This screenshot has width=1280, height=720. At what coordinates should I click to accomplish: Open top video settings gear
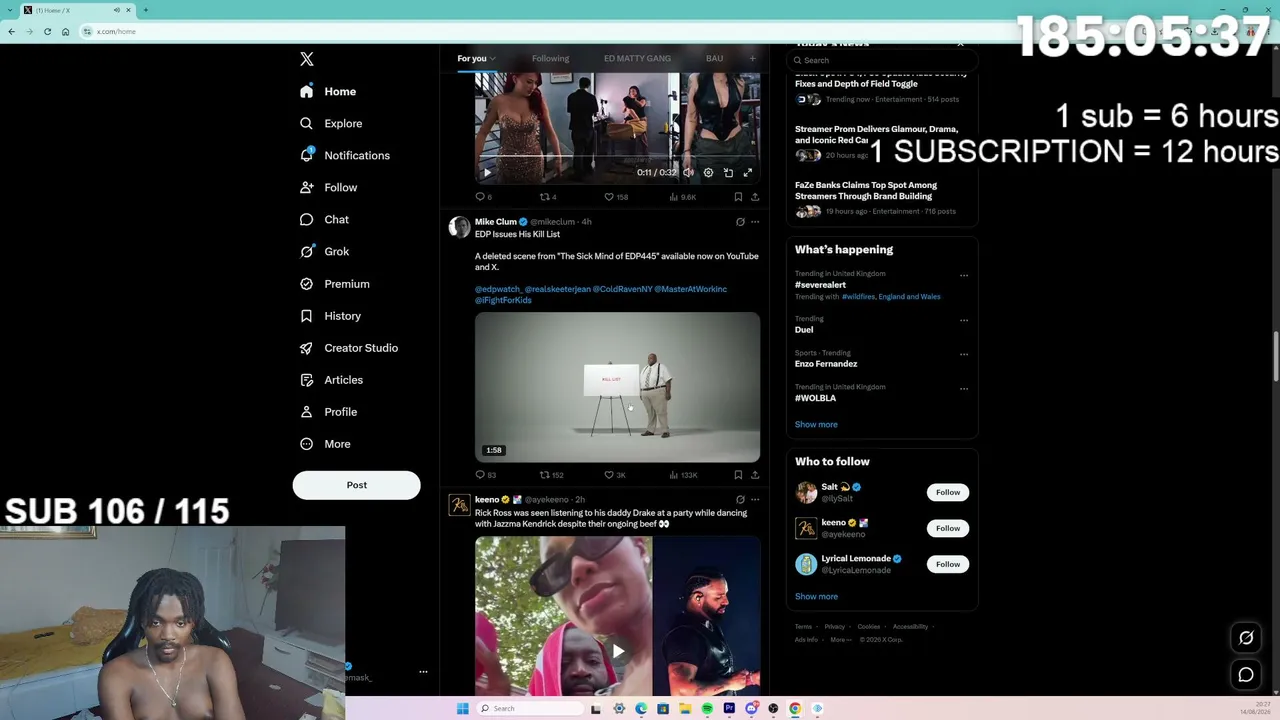point(708,172)
